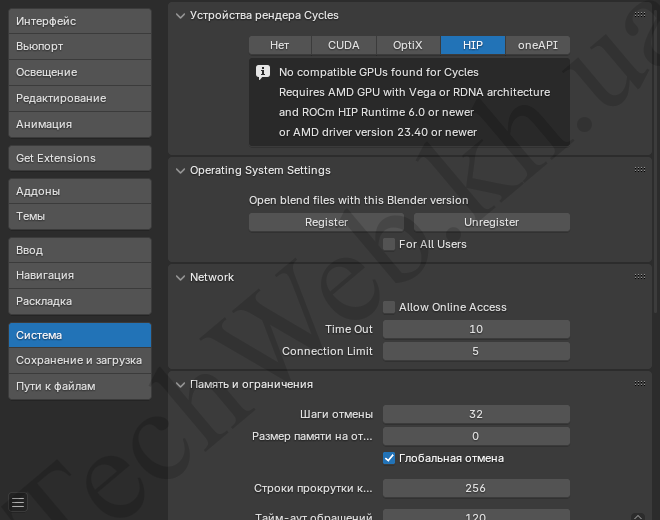The image size is (660, 520).
Task: Click the info icon in the HIP message
Action: pos(263,72)
